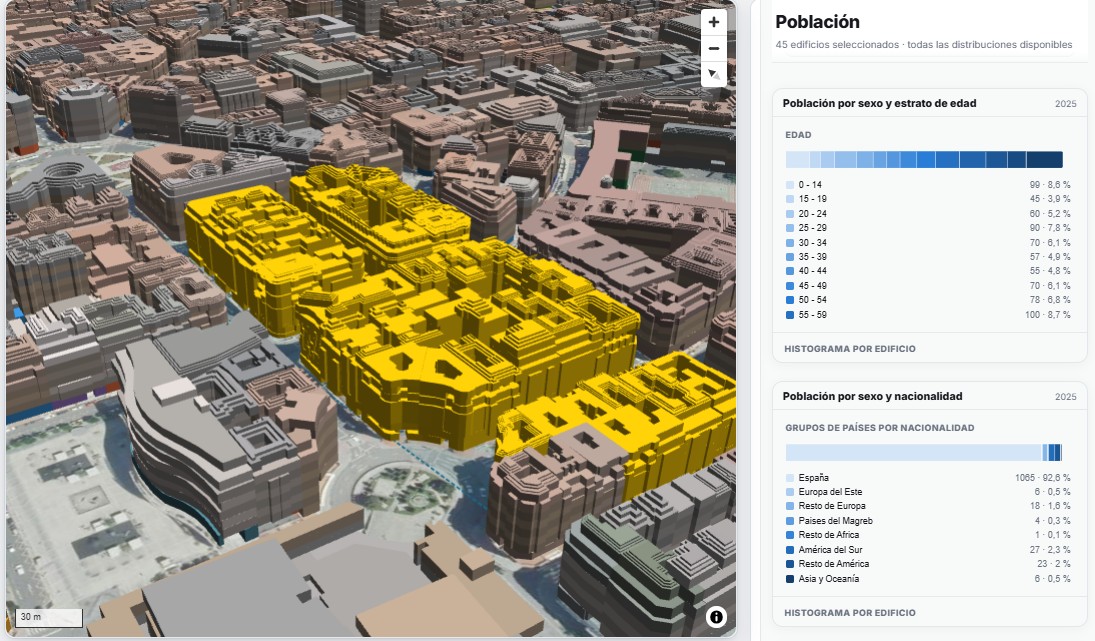Click the América del Sur swatch

(x=790, y=550)
